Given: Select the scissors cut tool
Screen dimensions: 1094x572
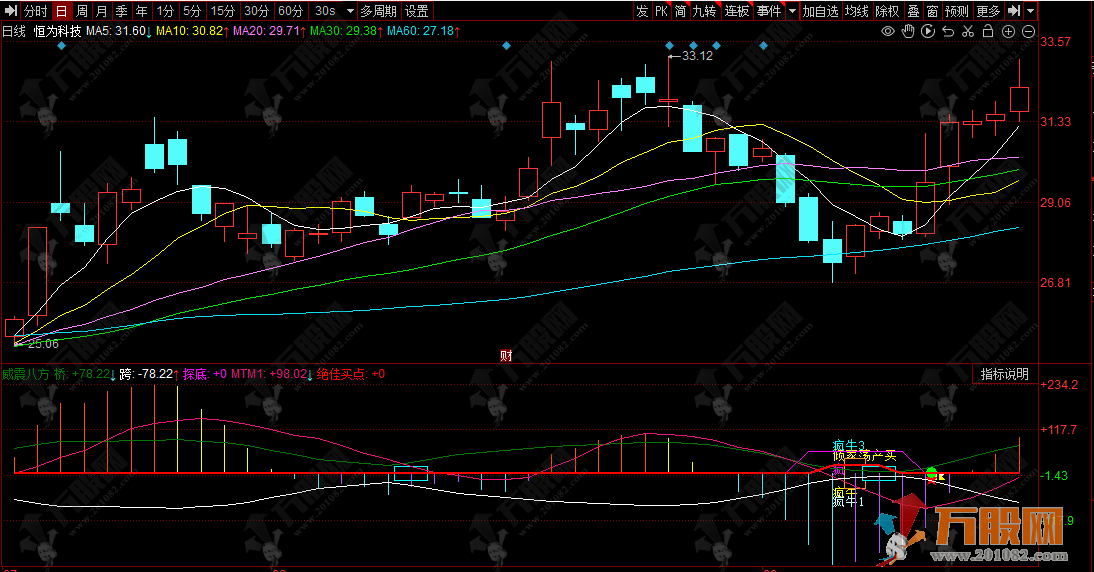Looking at the screenshot, I should [x=968, y=32].
